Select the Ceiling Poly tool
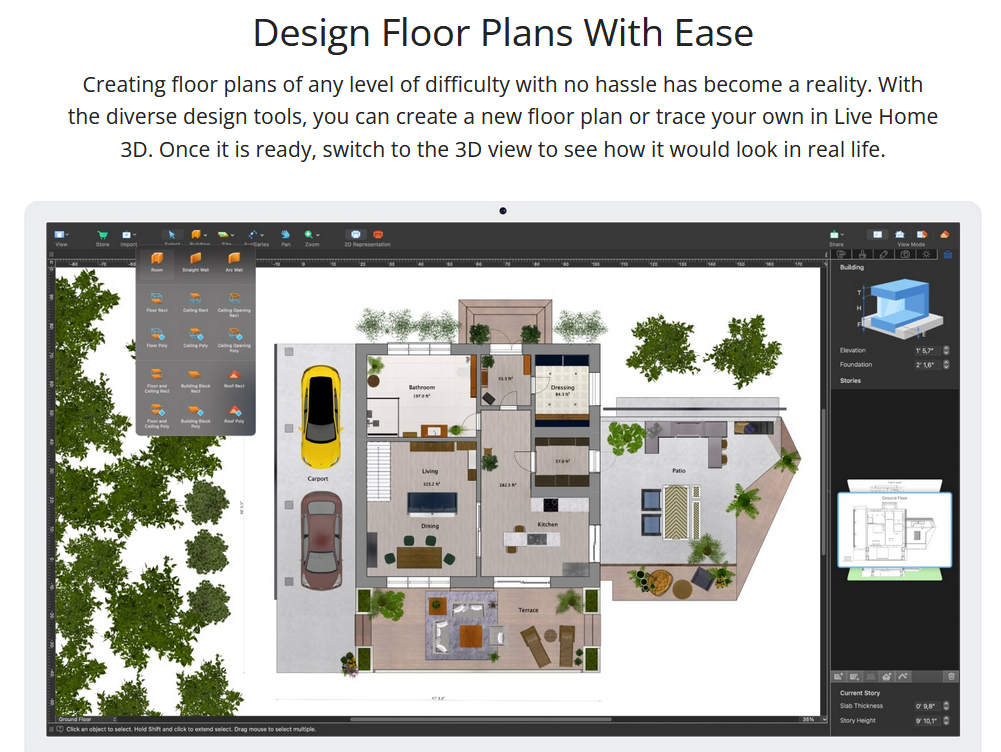Image resolution: width=1001 pixels, height=752 pixels. (x=195, y=336)
